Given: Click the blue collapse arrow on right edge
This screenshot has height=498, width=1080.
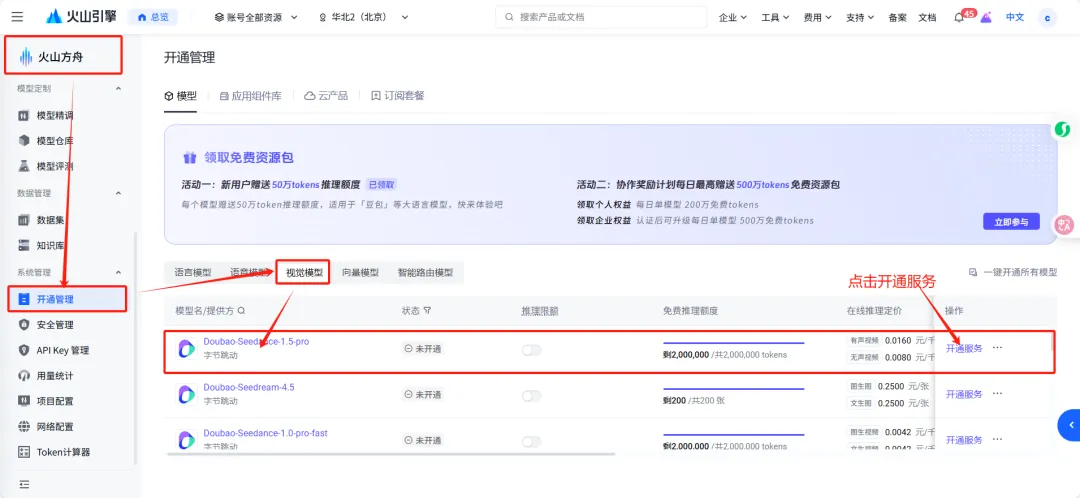Looking at the screenshot, I should (1070, 426).
